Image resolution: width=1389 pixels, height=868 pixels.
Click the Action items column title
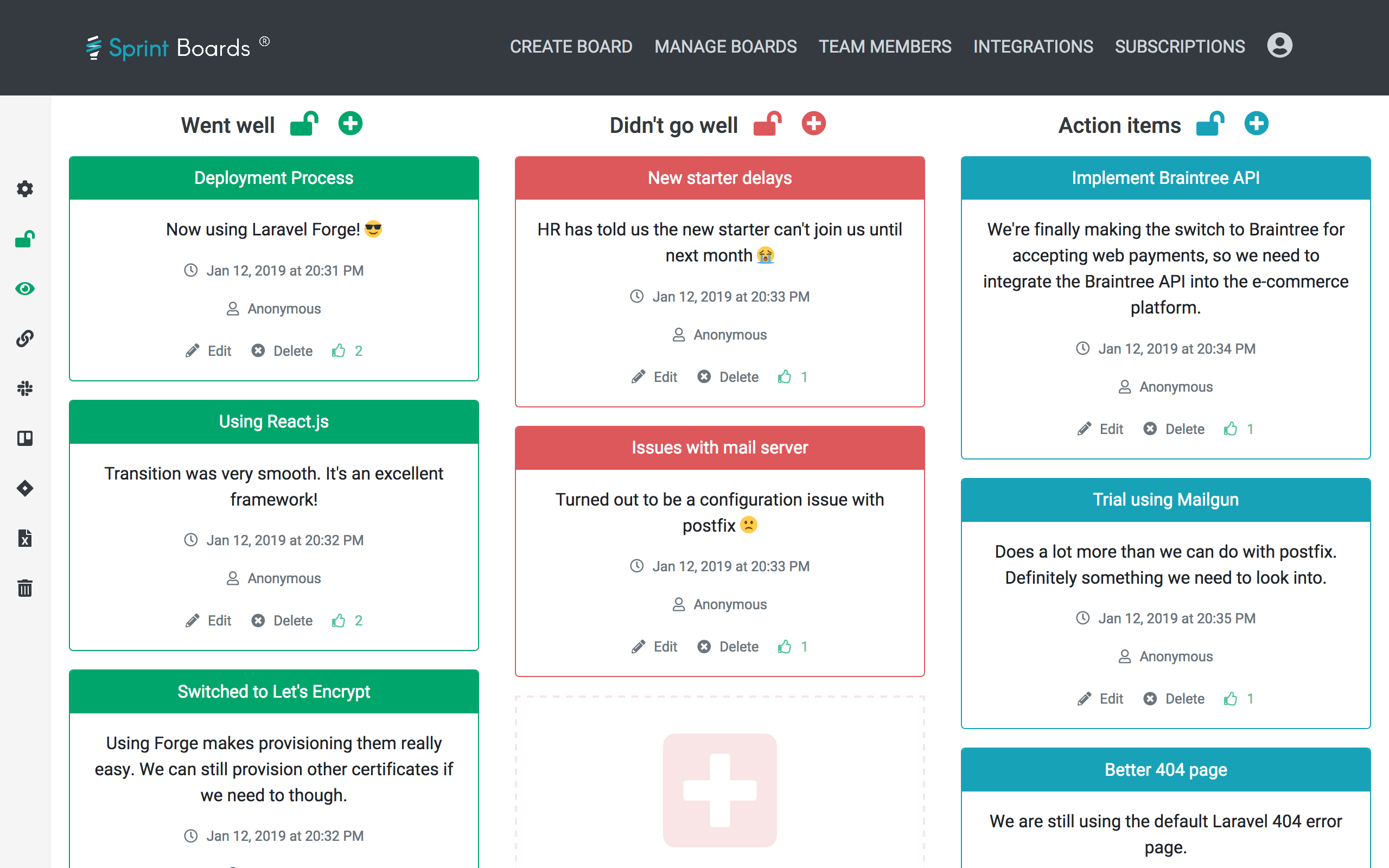tap(1120, 125)
